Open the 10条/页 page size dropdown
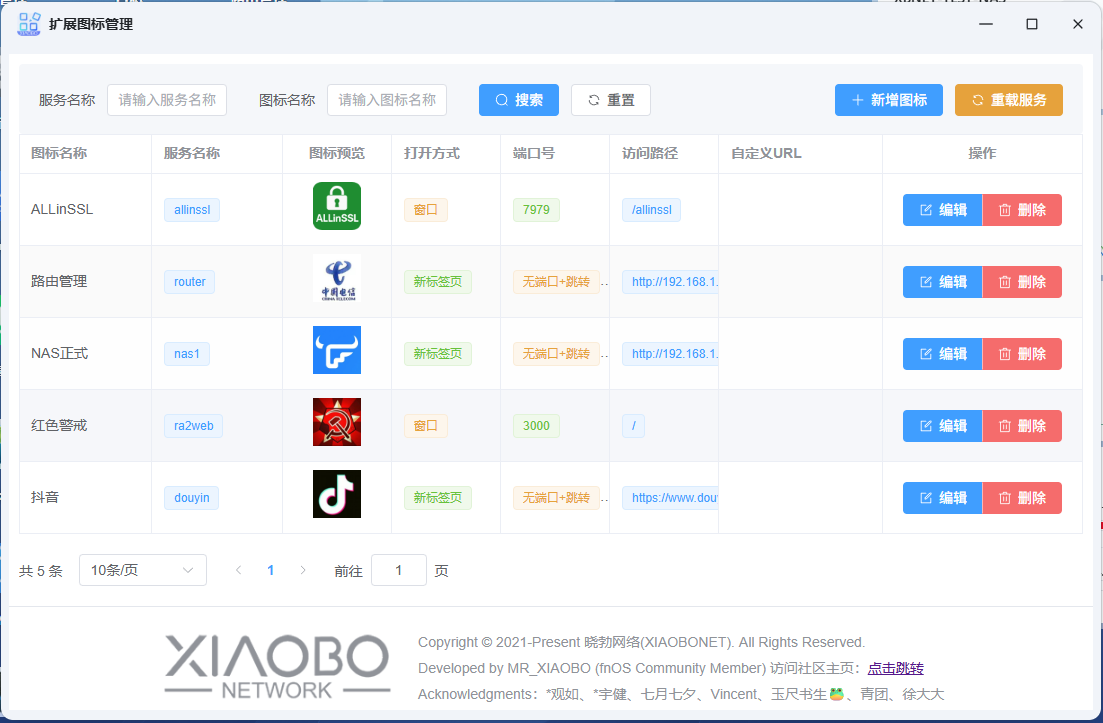The width and height of the screenshot is (1103, 723). coord(143,570)
